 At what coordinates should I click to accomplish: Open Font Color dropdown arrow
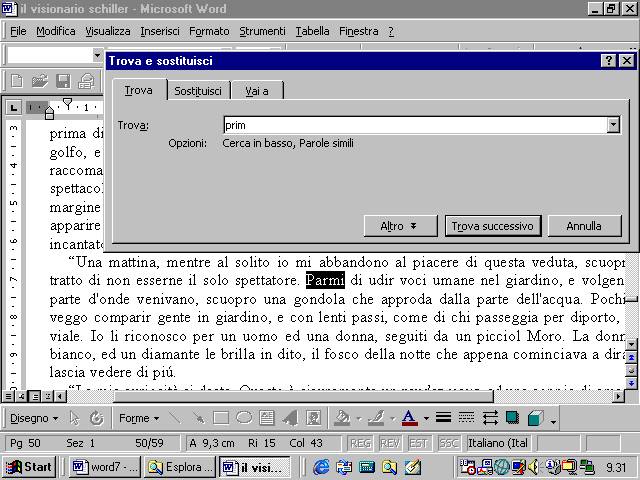pyautogui.click(x=426, y=419)
